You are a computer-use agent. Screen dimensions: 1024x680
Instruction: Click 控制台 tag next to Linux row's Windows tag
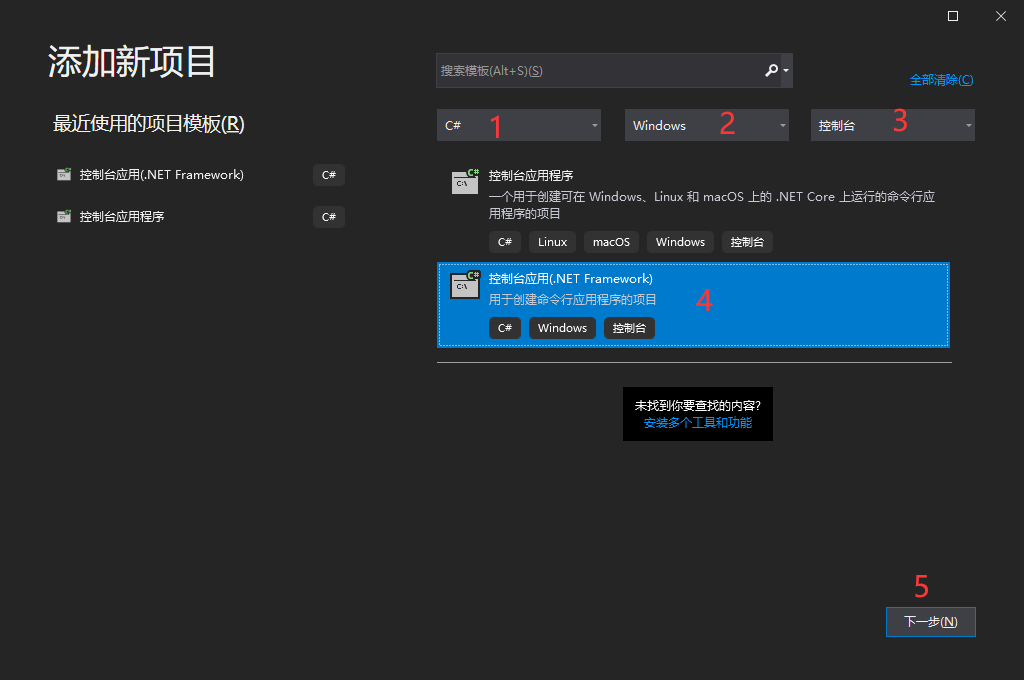747,242
